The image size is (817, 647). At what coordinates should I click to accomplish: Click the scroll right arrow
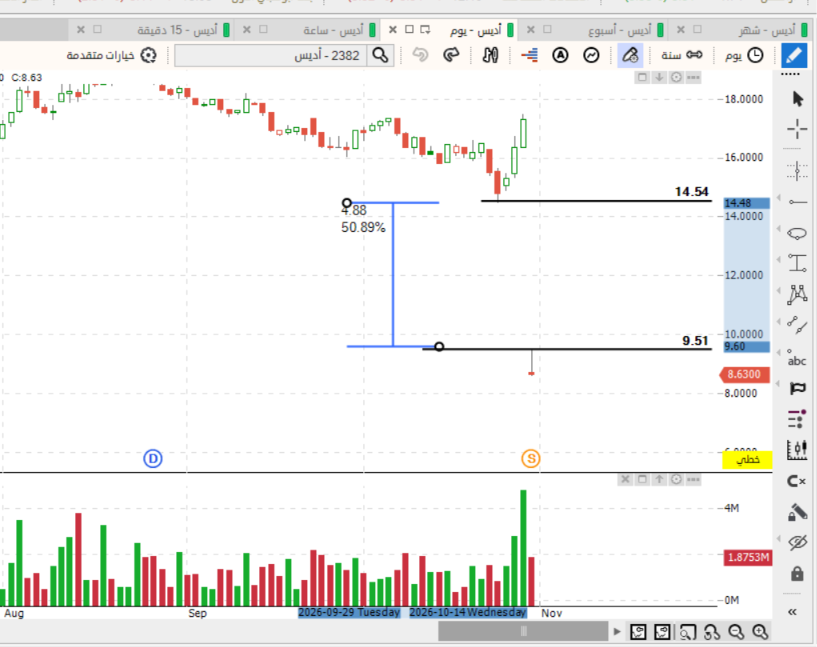point(617,632)
